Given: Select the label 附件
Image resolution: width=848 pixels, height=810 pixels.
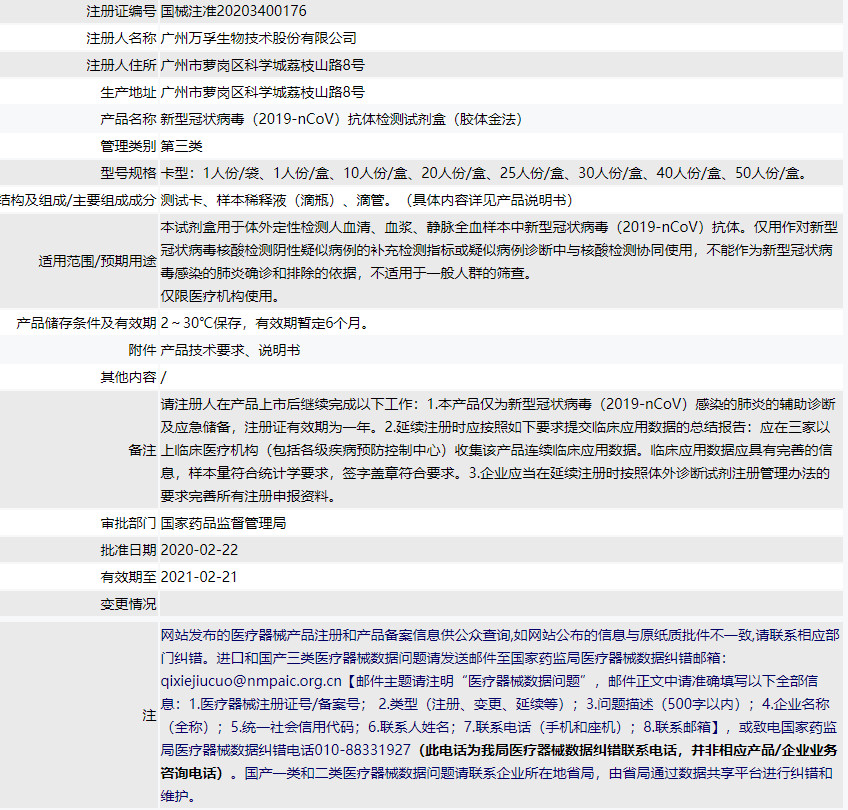Looking at the screenshot, I should coord(142,350).
